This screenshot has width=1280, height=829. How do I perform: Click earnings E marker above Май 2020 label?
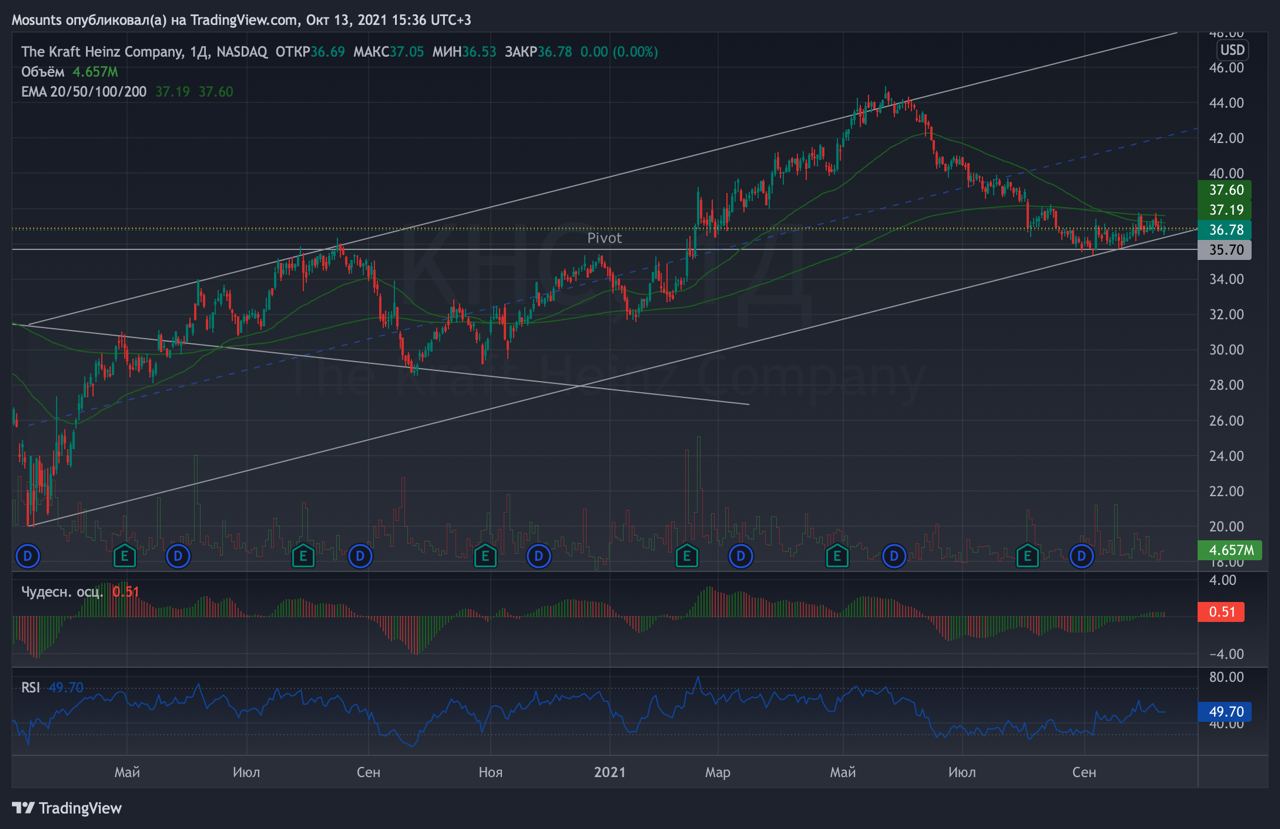coord(125,555)
